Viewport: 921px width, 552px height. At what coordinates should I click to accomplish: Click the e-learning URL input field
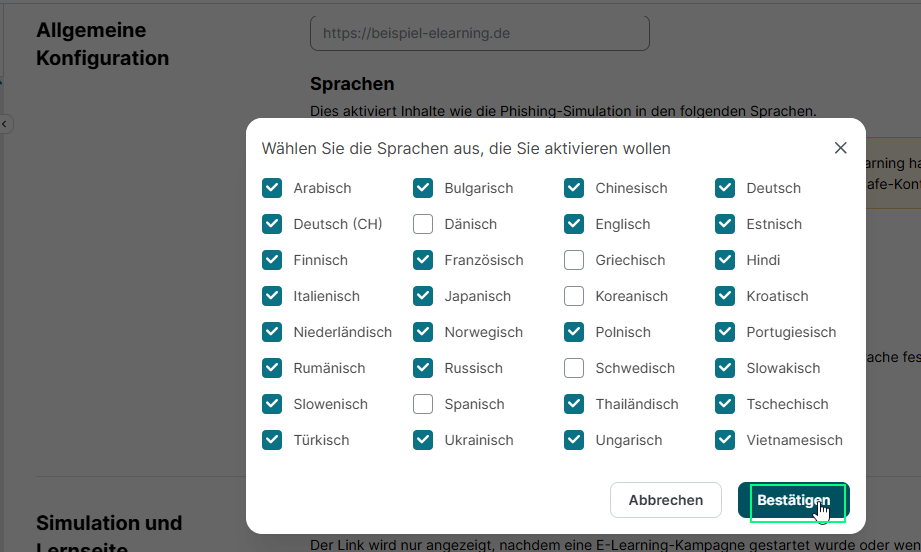[x=479, y=33]
